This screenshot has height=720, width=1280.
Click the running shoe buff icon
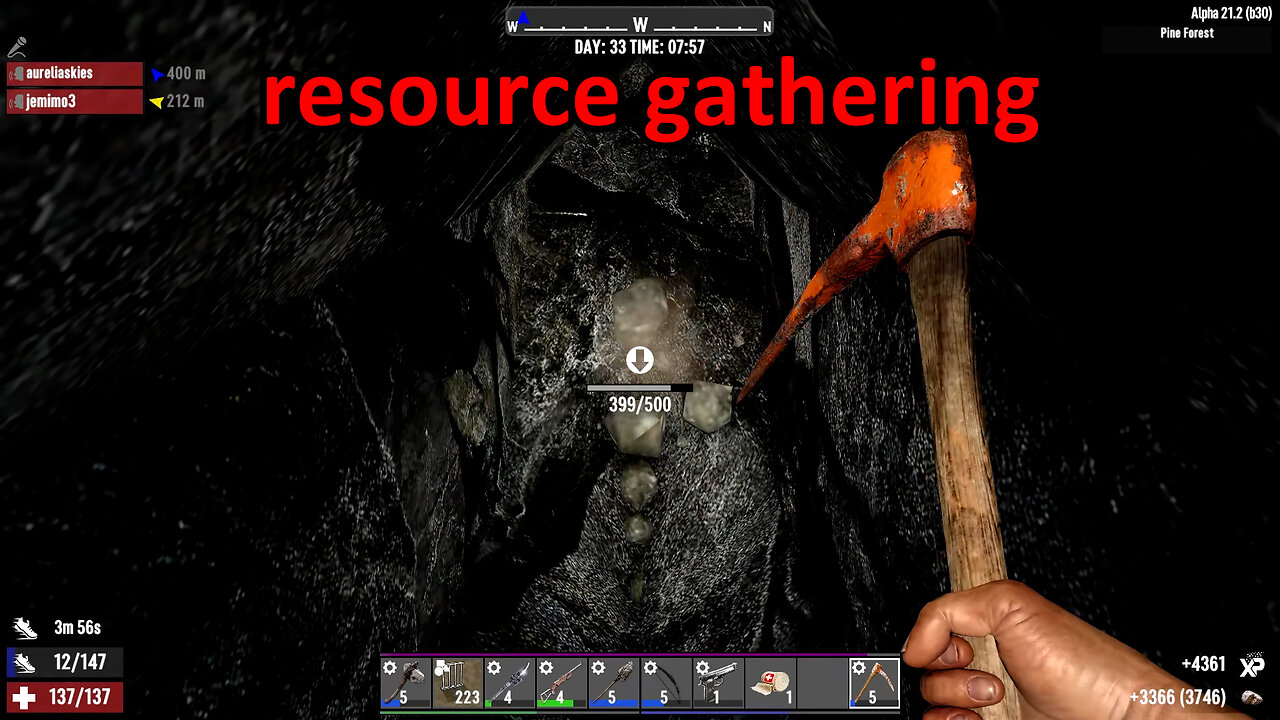25,629
